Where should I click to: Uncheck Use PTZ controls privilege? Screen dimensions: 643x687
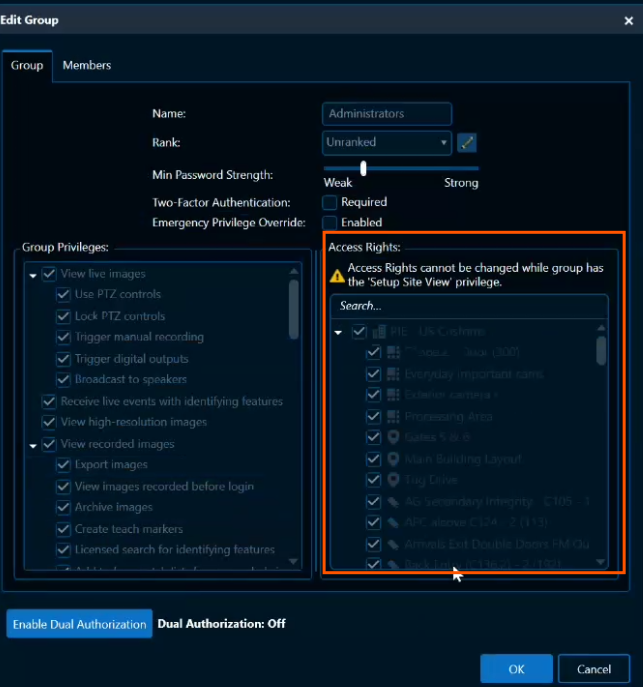coord(64,294)
